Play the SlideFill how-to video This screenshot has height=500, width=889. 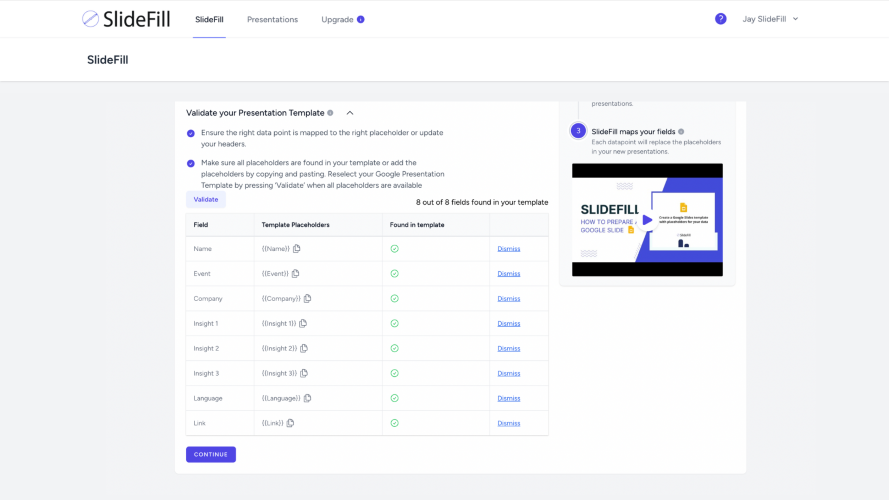pos(647,220)
